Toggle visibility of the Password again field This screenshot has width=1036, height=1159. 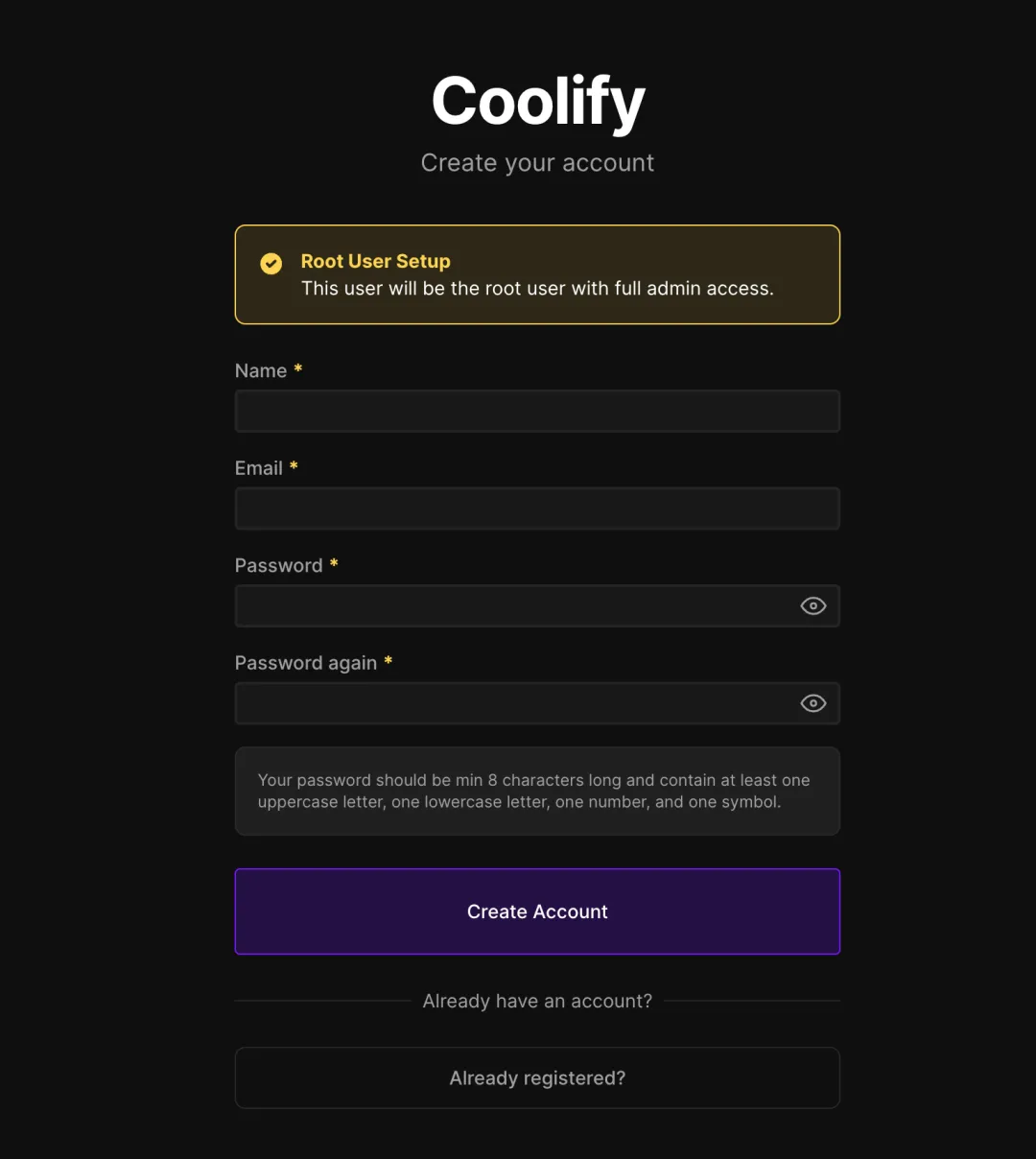click(x=812, y=703)
